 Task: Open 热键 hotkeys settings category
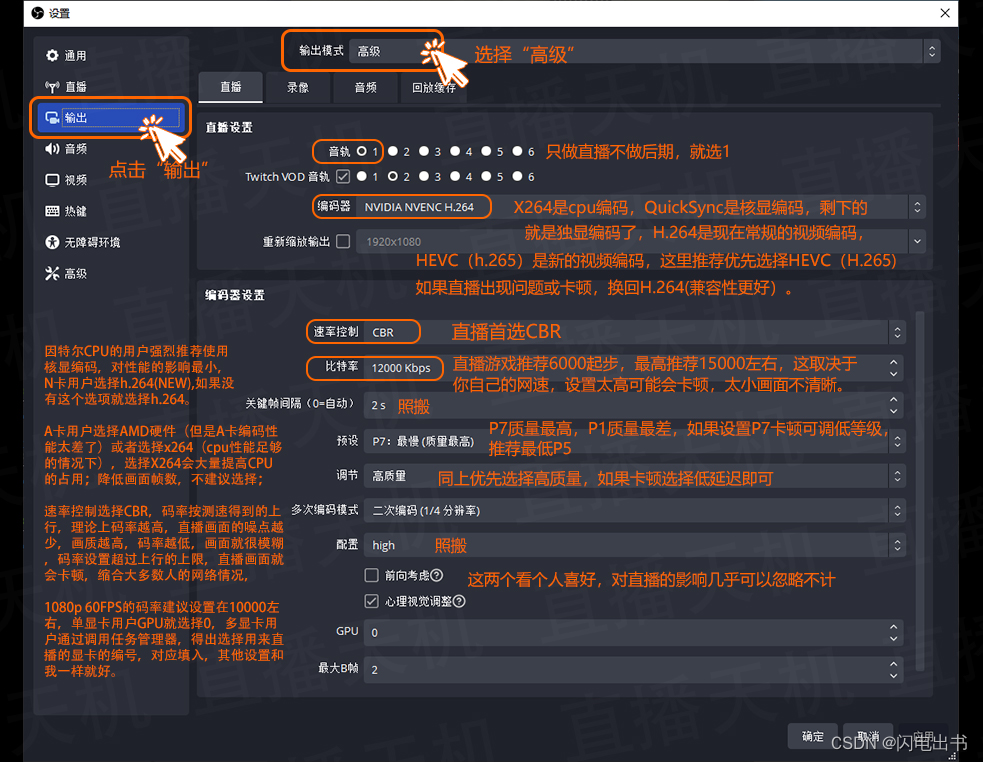pos(112,211)
